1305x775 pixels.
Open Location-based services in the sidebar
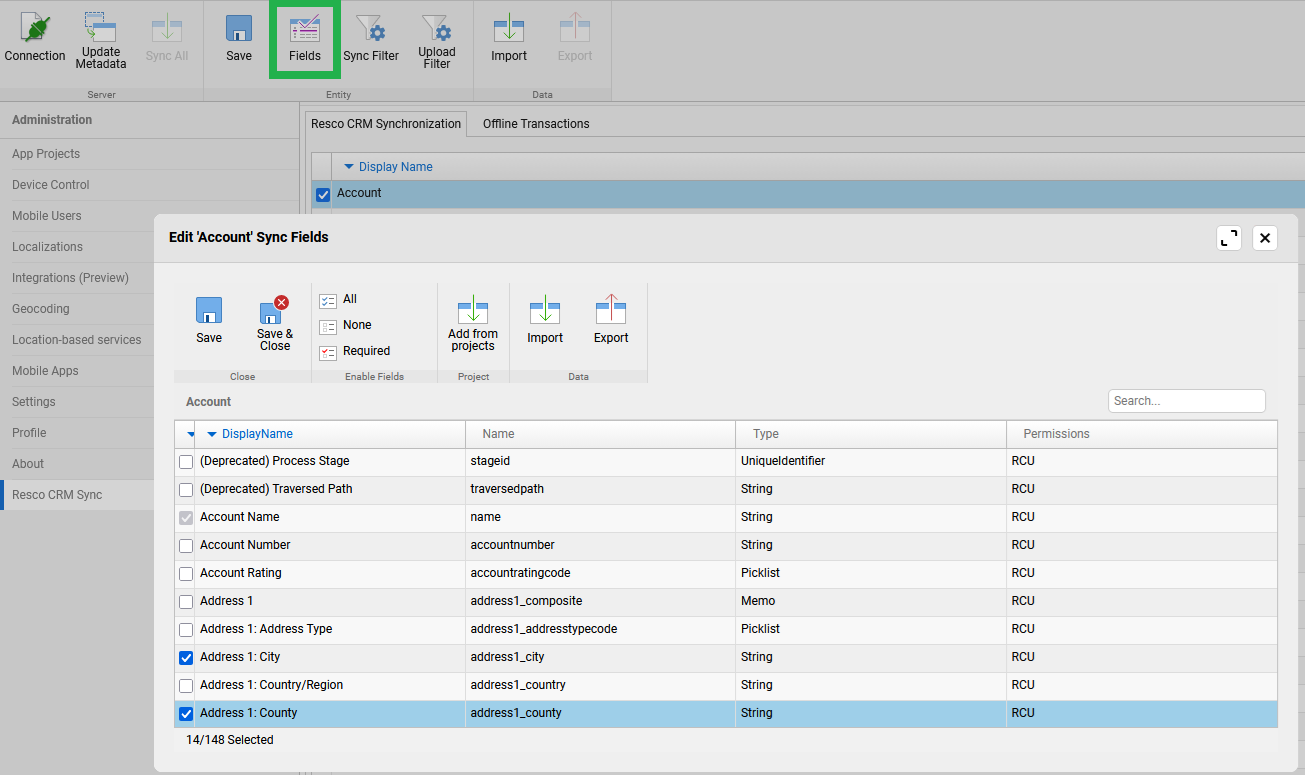click(77, 340)
